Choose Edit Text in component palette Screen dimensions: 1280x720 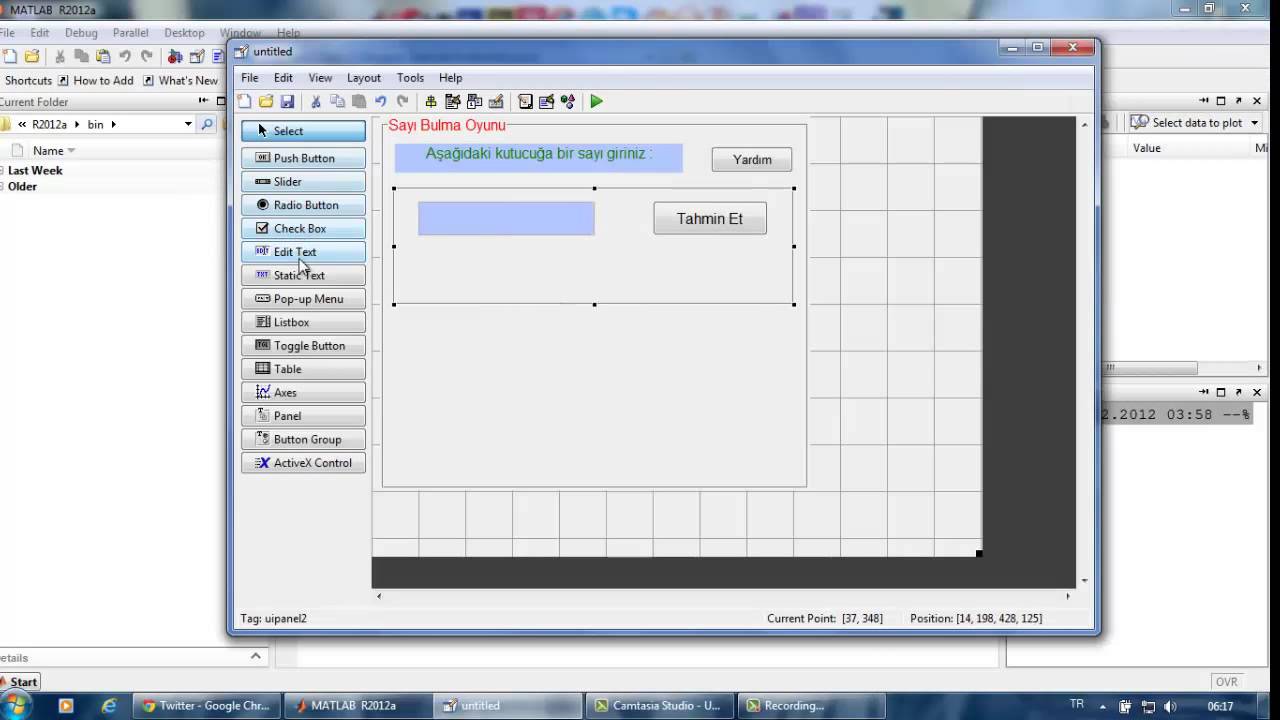coord(303,252)
